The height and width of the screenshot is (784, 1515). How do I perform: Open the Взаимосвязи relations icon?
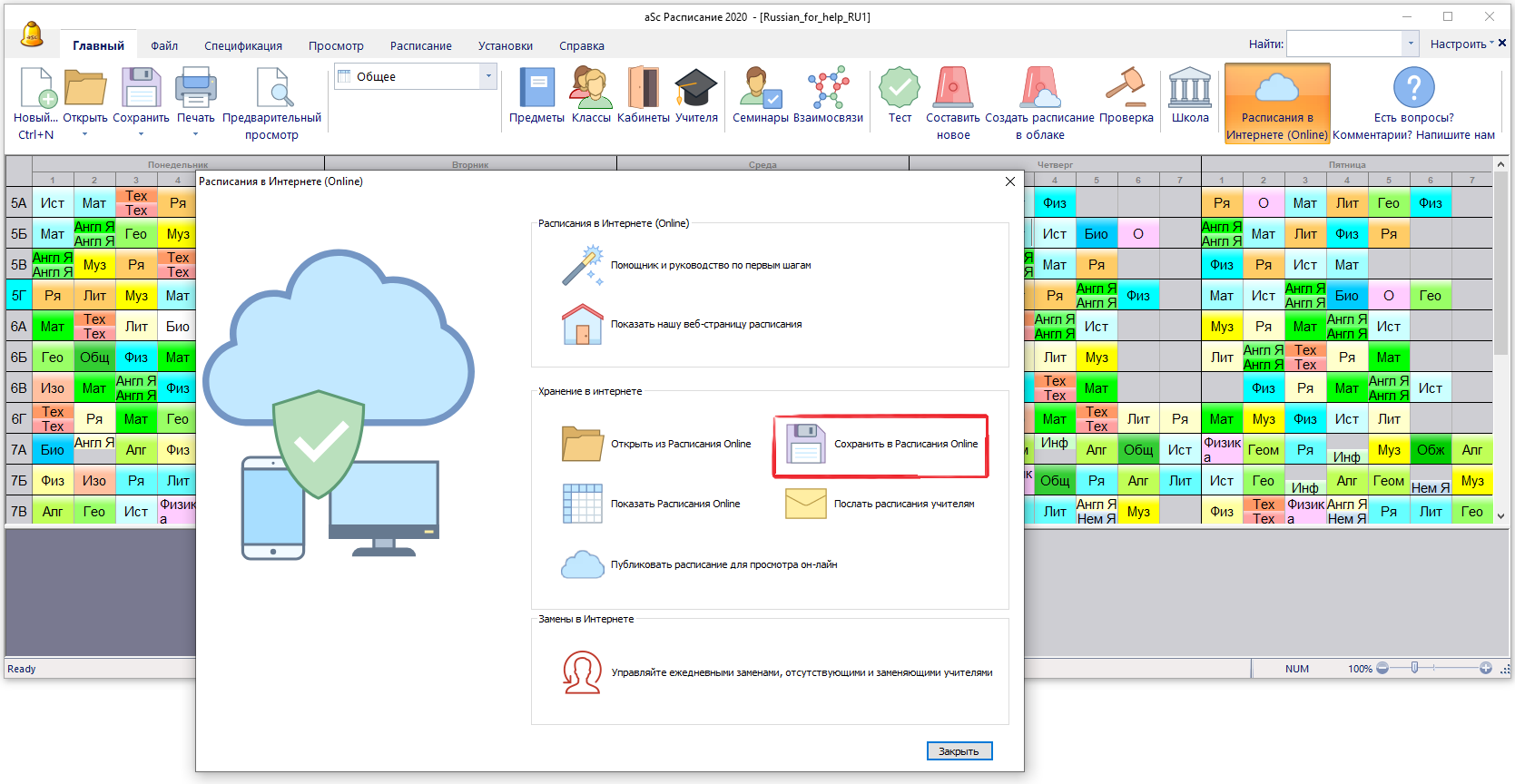click(x=828, y=90)
